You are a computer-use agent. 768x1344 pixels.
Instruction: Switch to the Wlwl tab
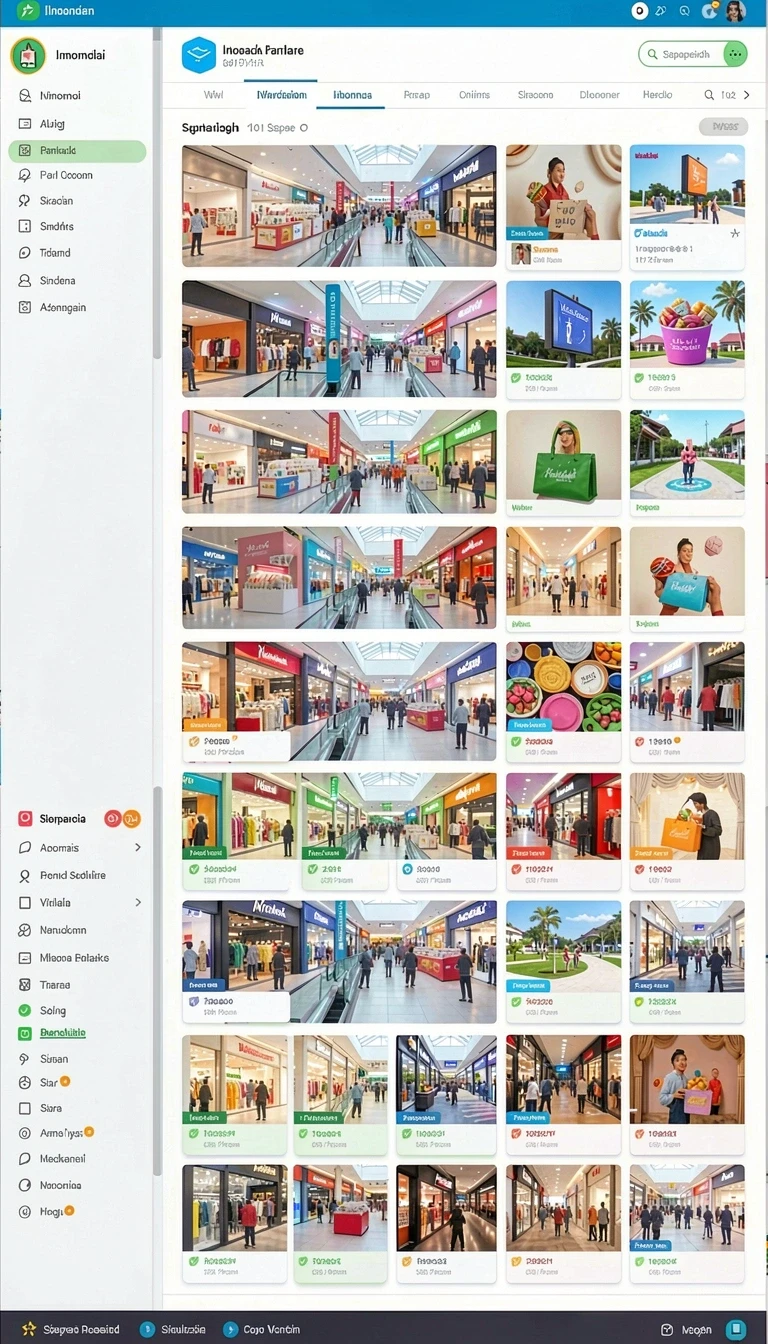[213, 95]
